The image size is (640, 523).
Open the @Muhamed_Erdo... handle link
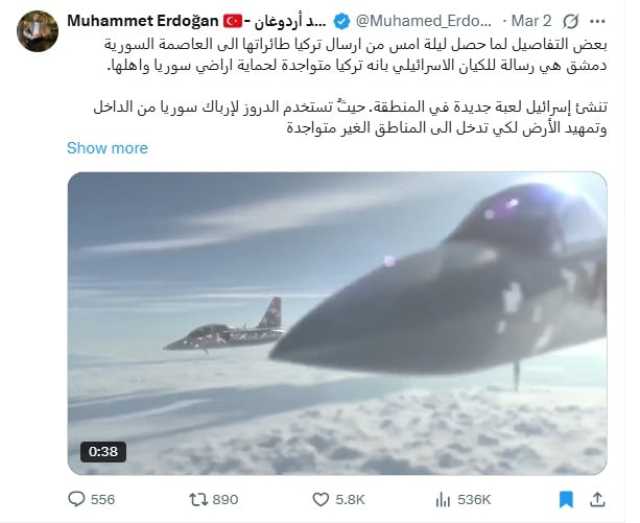pos(424,21)
